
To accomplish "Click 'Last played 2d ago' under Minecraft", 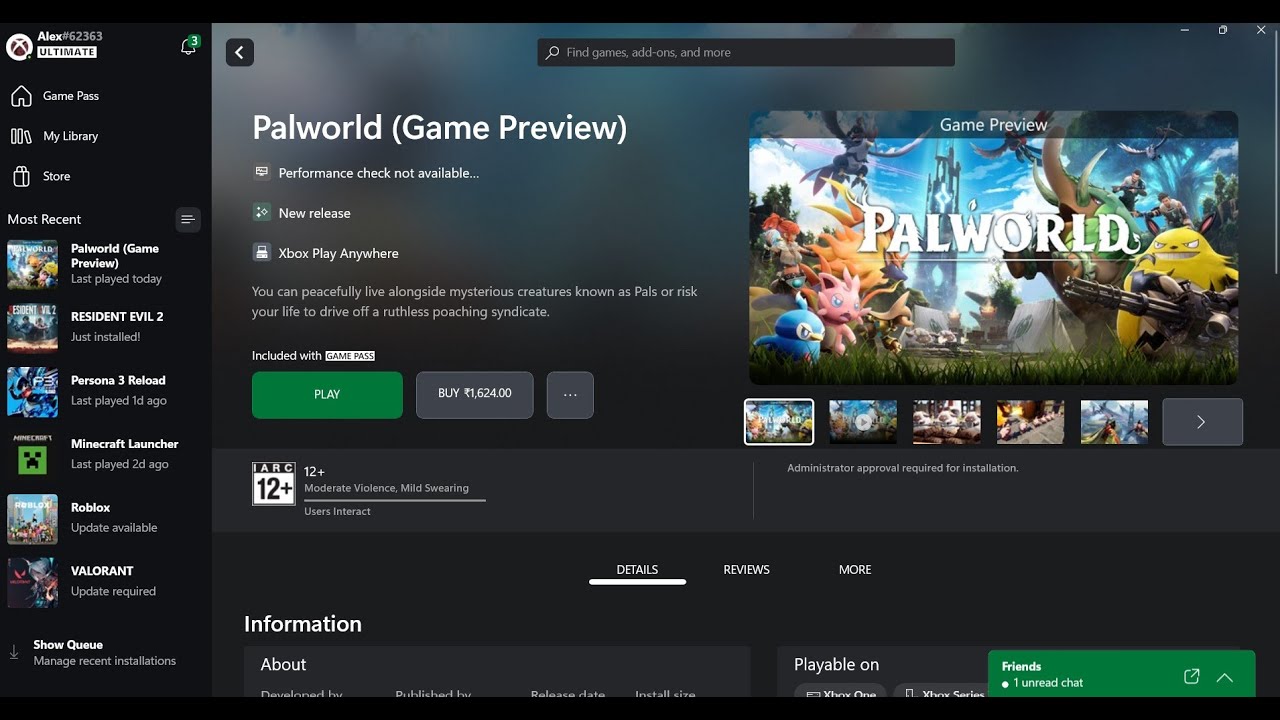I will coord(120,464).
